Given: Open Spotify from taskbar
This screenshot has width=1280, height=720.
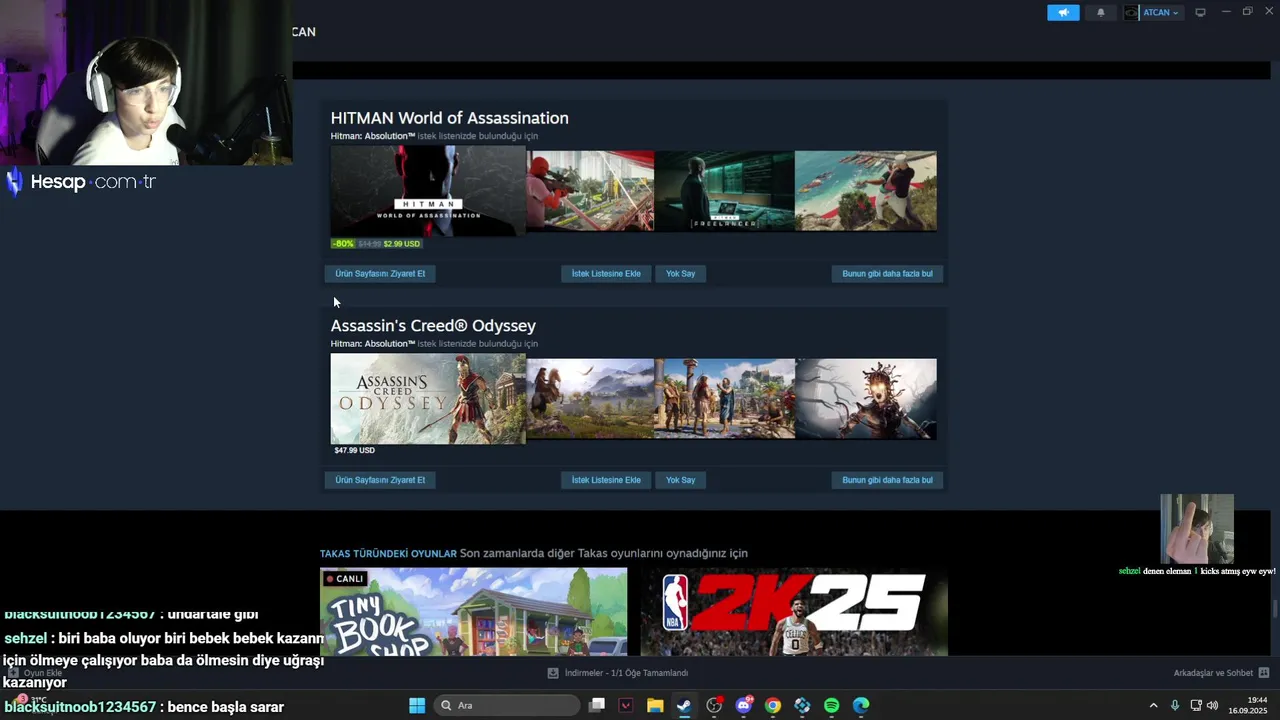Looking at the screenshot, I should [832, 705].
